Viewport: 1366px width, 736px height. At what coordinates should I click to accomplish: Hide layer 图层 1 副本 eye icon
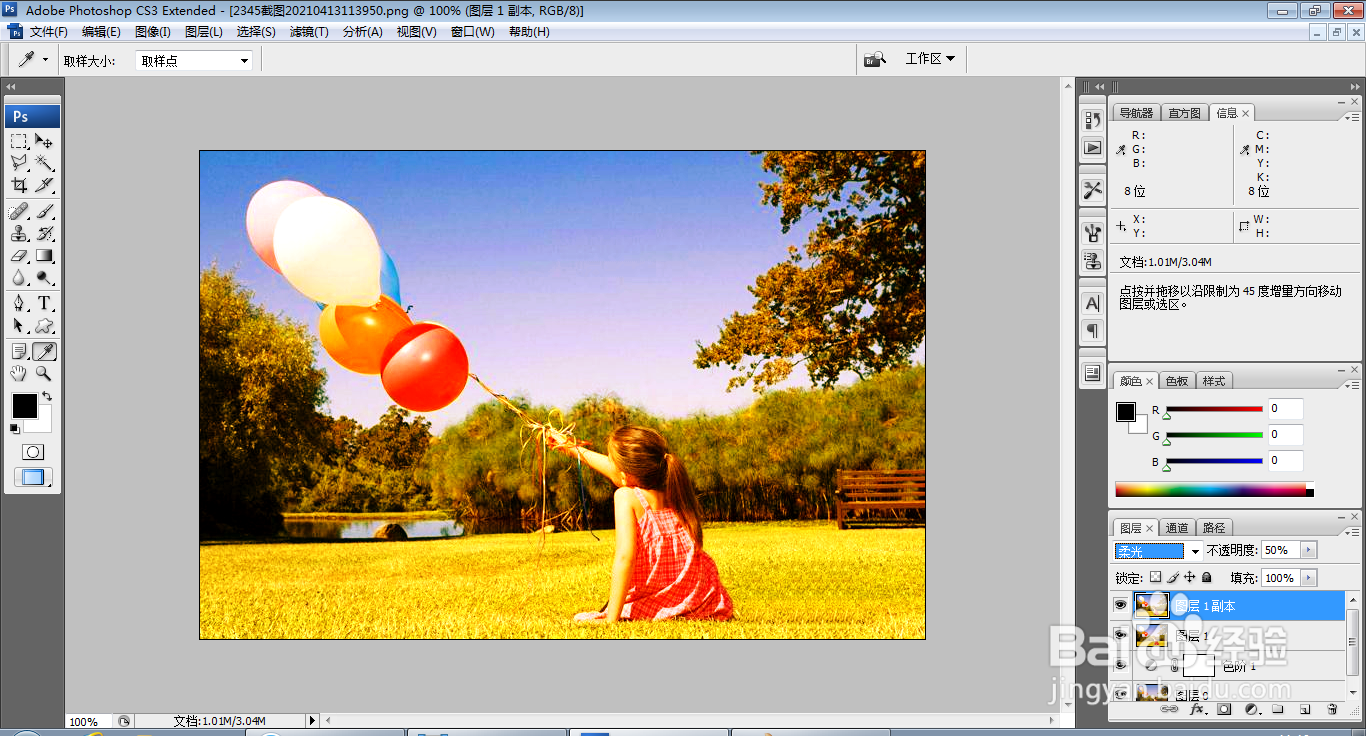(x=1121, y=605)
